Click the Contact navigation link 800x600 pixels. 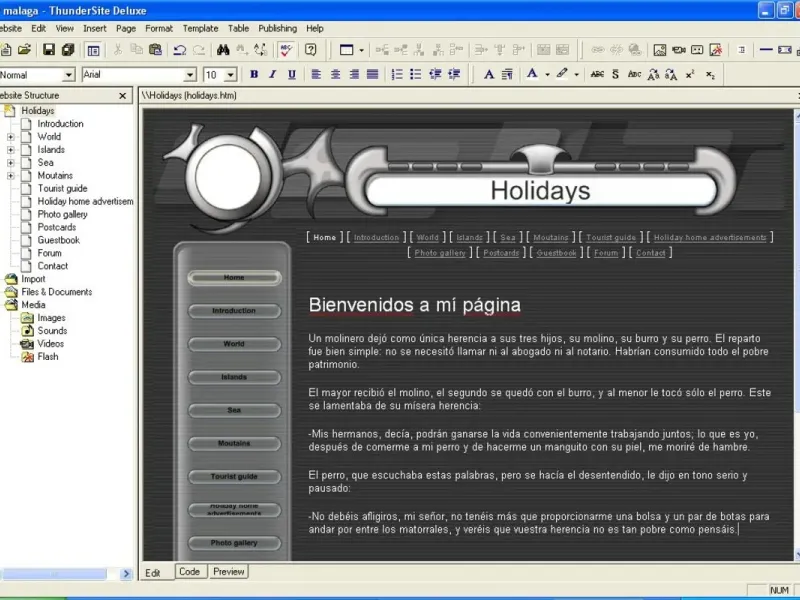pos(651,253)
